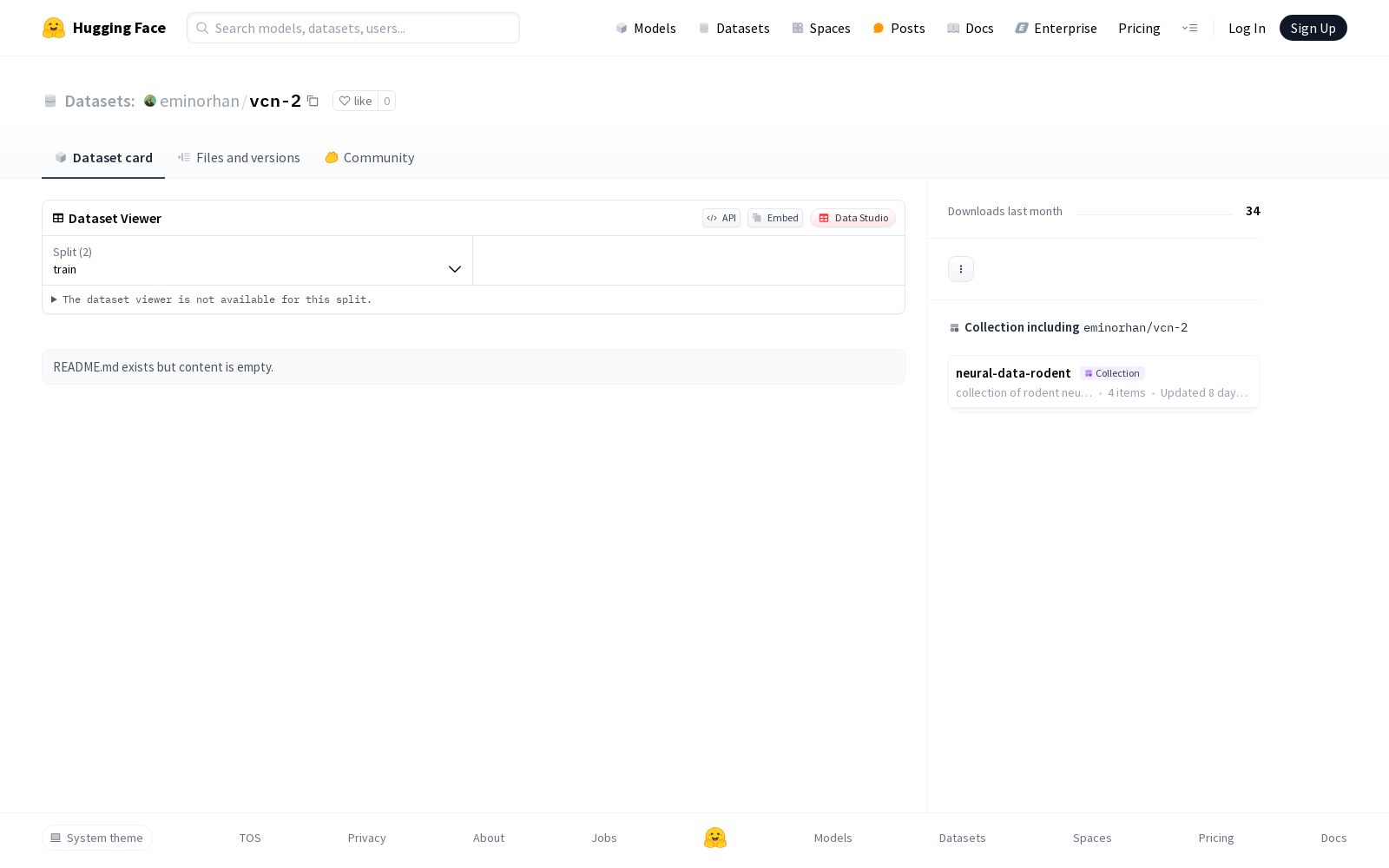This screenshot has width=1389, height=868.
Task: Click the Datasets: breadcrumb label
Action: (99, 101)
